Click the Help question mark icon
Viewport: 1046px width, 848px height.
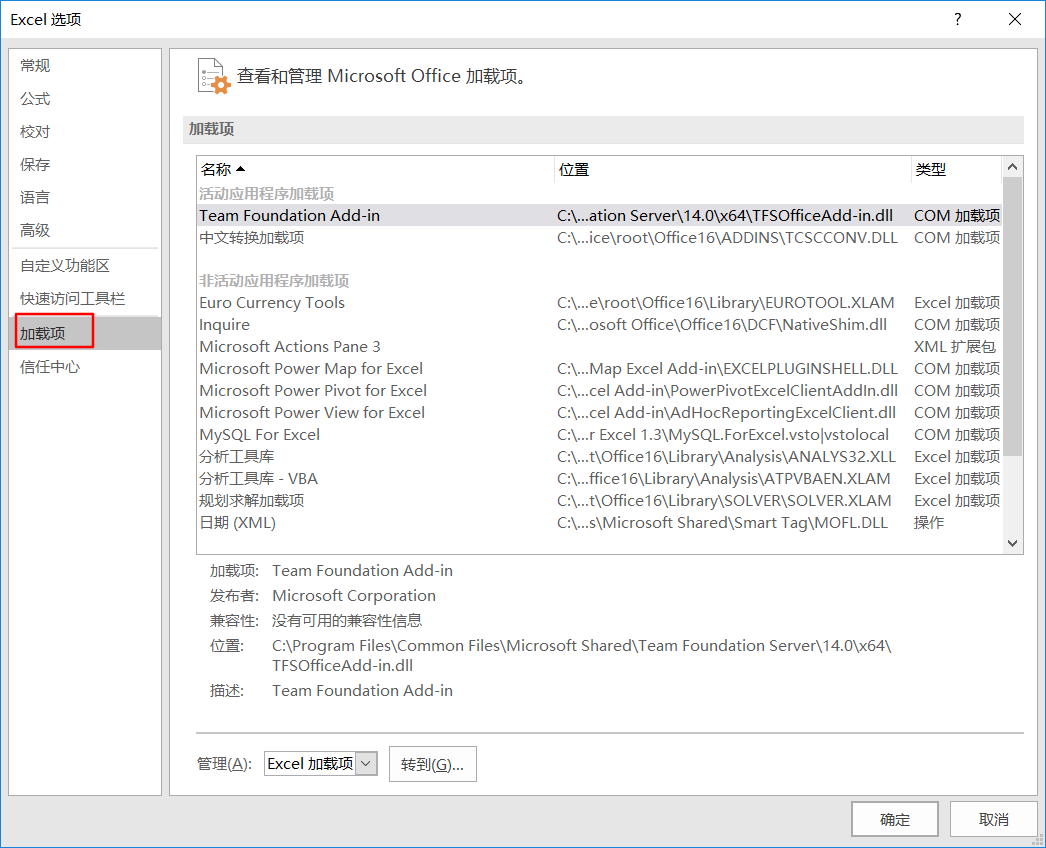[x=958, y=19]
